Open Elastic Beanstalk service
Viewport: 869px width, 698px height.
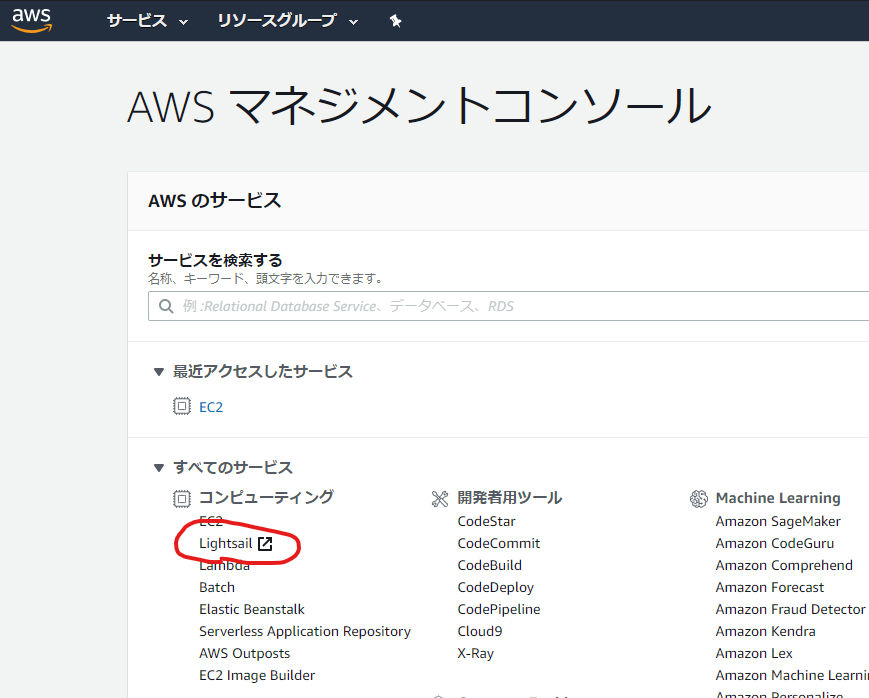point(252,609)
